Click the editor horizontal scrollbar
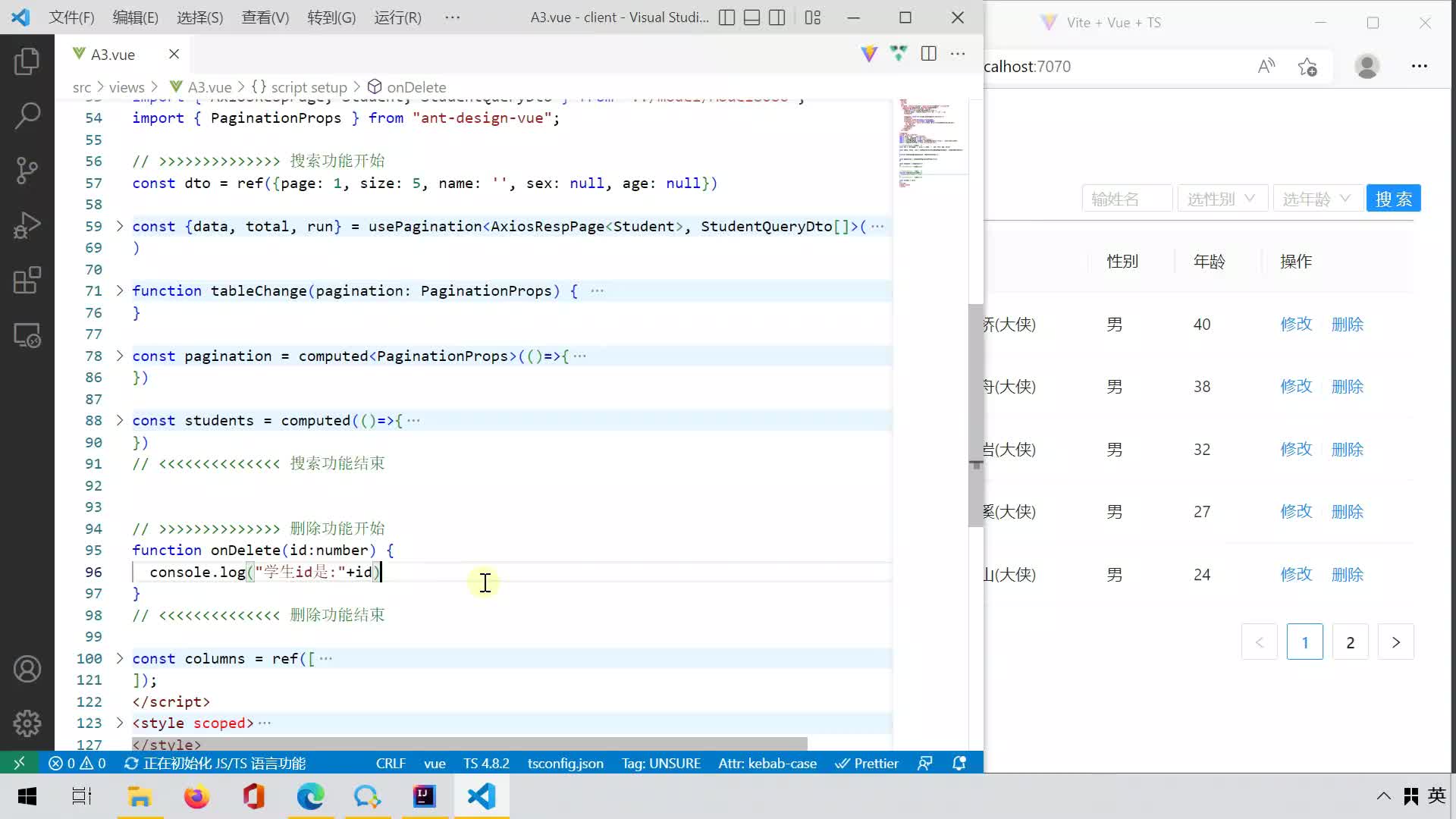Viewport: 1456px width, 819px height. 469,744
